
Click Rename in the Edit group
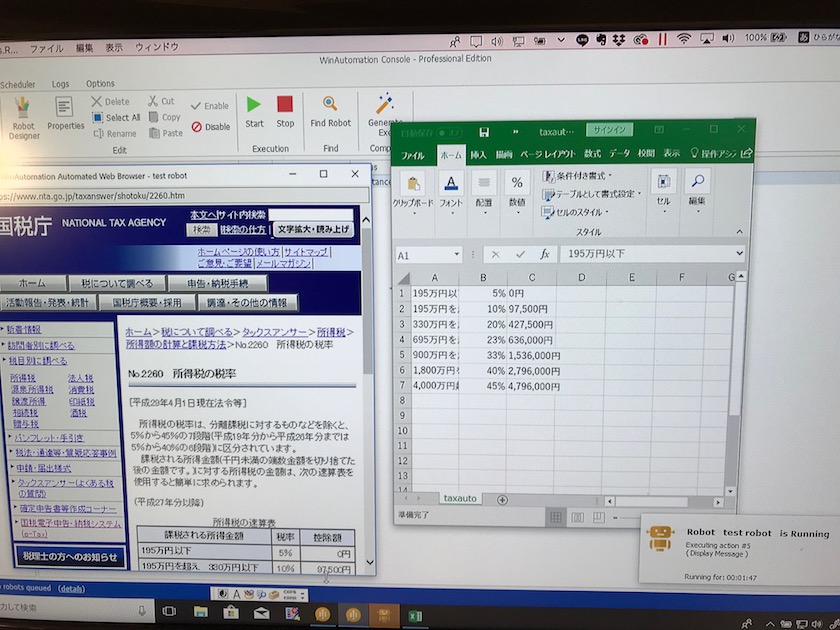coord(115,133)
